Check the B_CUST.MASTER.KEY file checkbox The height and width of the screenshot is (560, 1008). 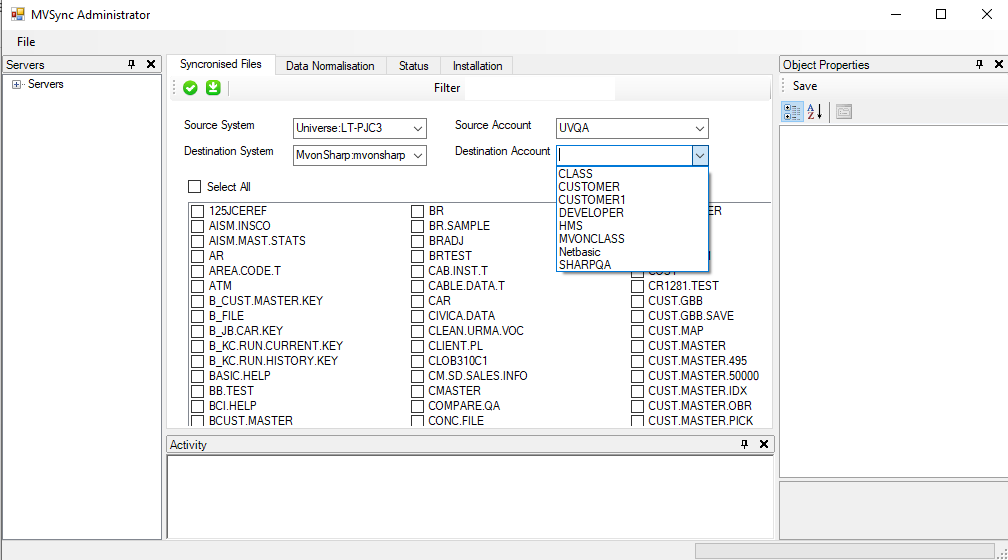coord(197,301)
